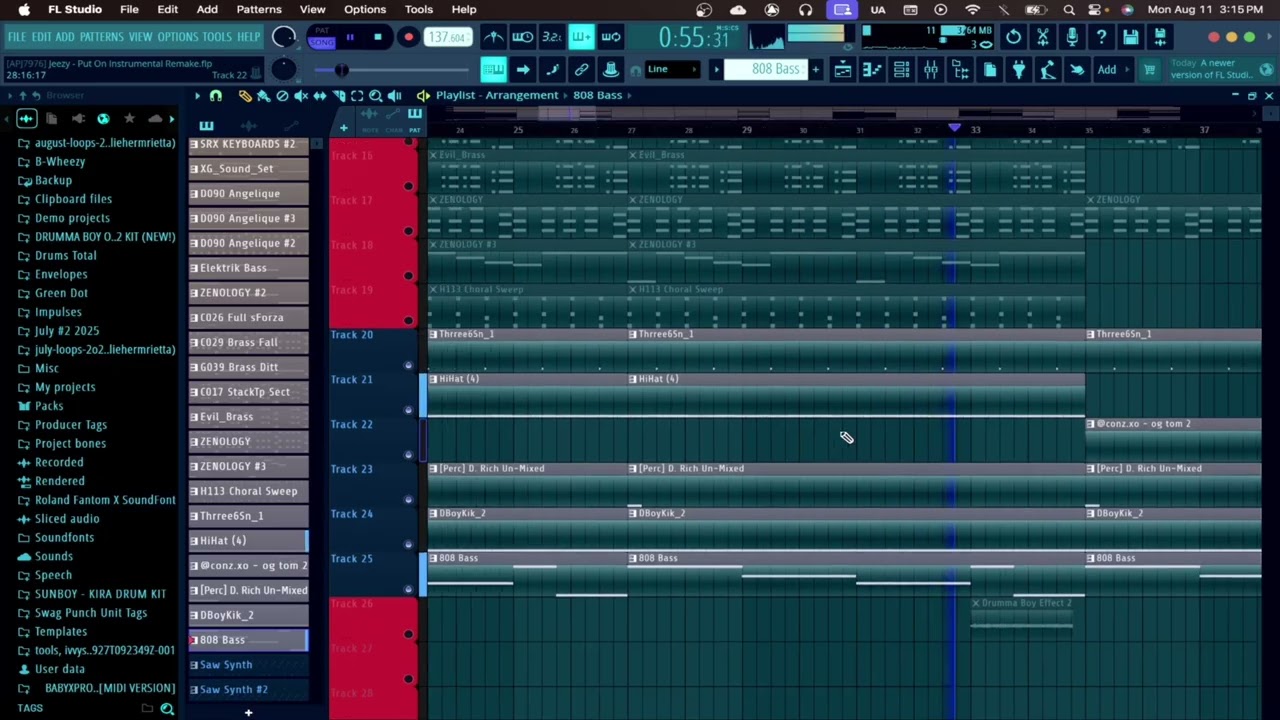This screenshot has height=720, width=1280.
Task: Click the tempo field 137.604
Action: pyautogui.click(x=447, y=37)
